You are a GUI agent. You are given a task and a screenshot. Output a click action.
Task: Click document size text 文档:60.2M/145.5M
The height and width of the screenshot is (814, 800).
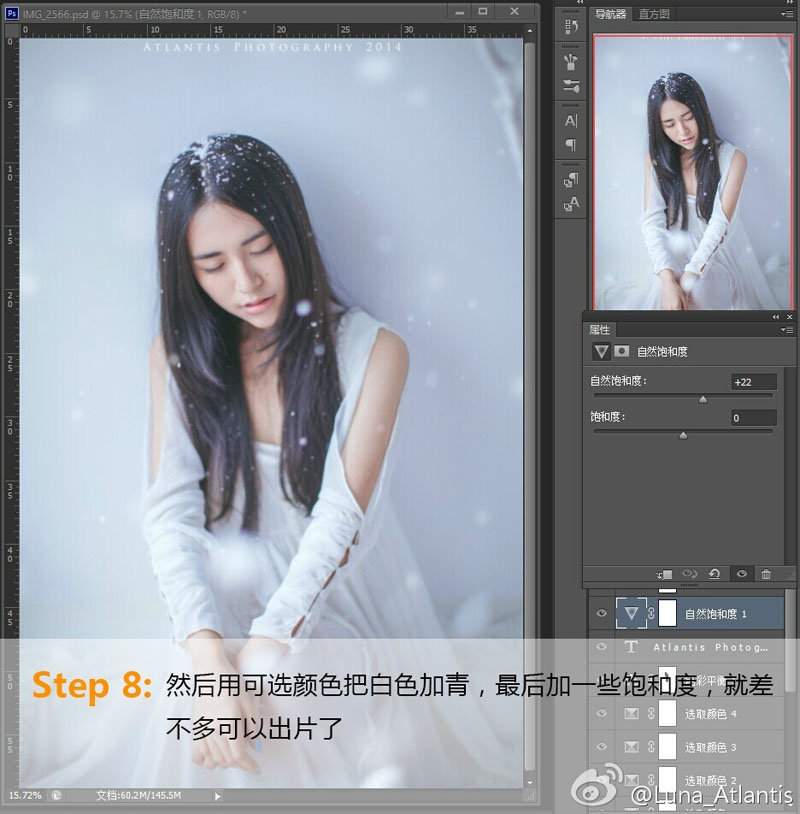tap(138, 795)
